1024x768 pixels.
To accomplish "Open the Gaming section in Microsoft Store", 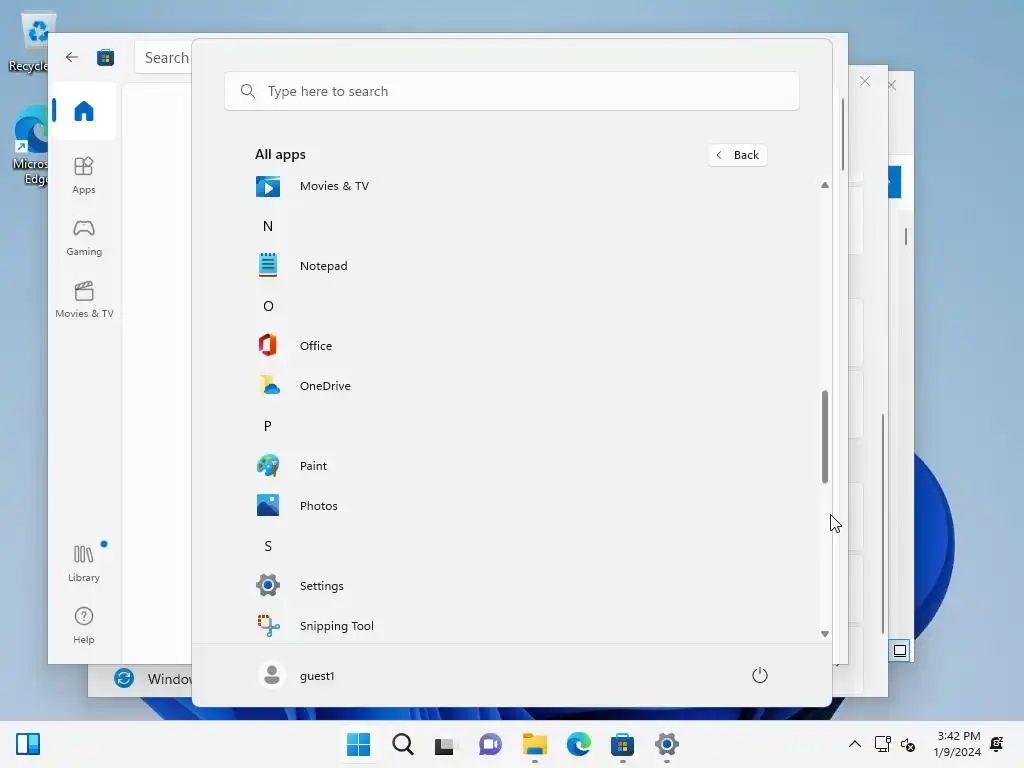I will [84, 237].
